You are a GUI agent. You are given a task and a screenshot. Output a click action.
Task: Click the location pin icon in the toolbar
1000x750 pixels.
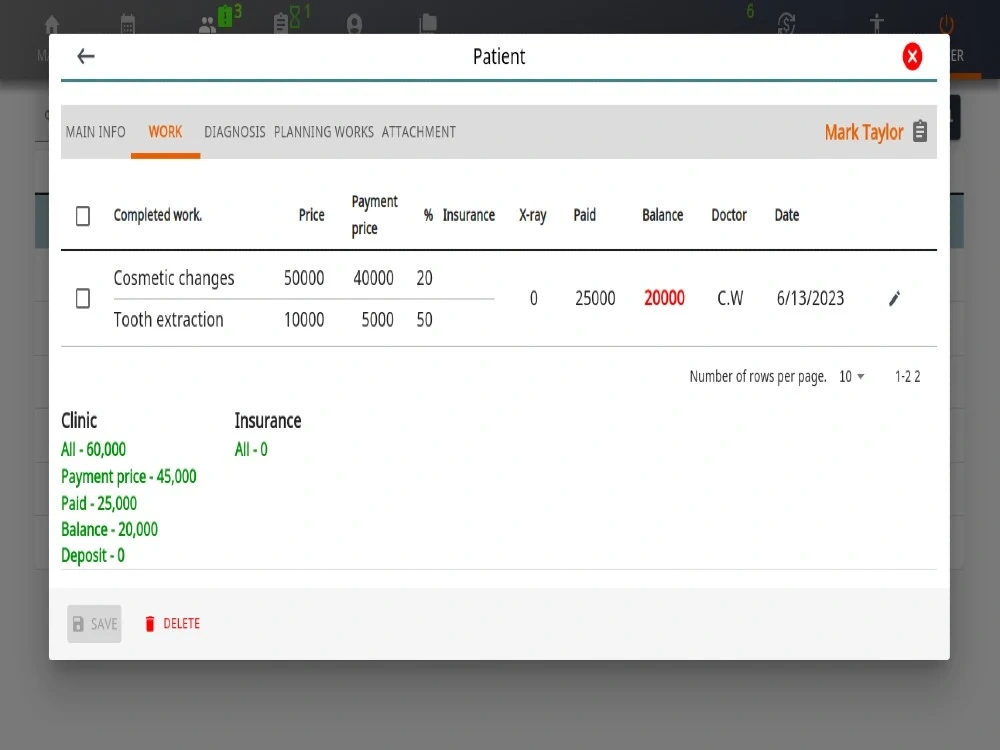tap(355, 20)
